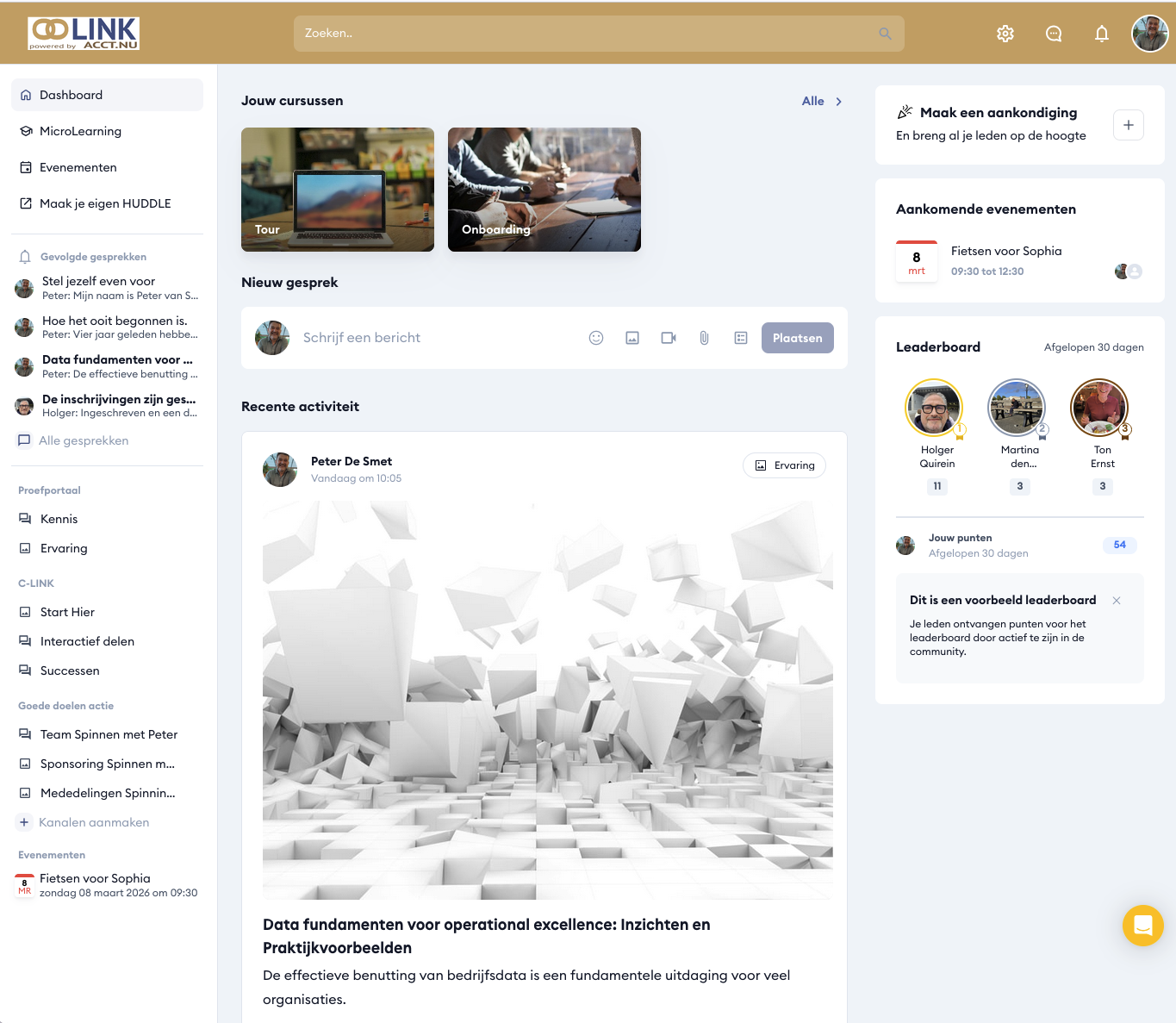Dismiss the example leaderboard notice

(x=1117, y=601)
